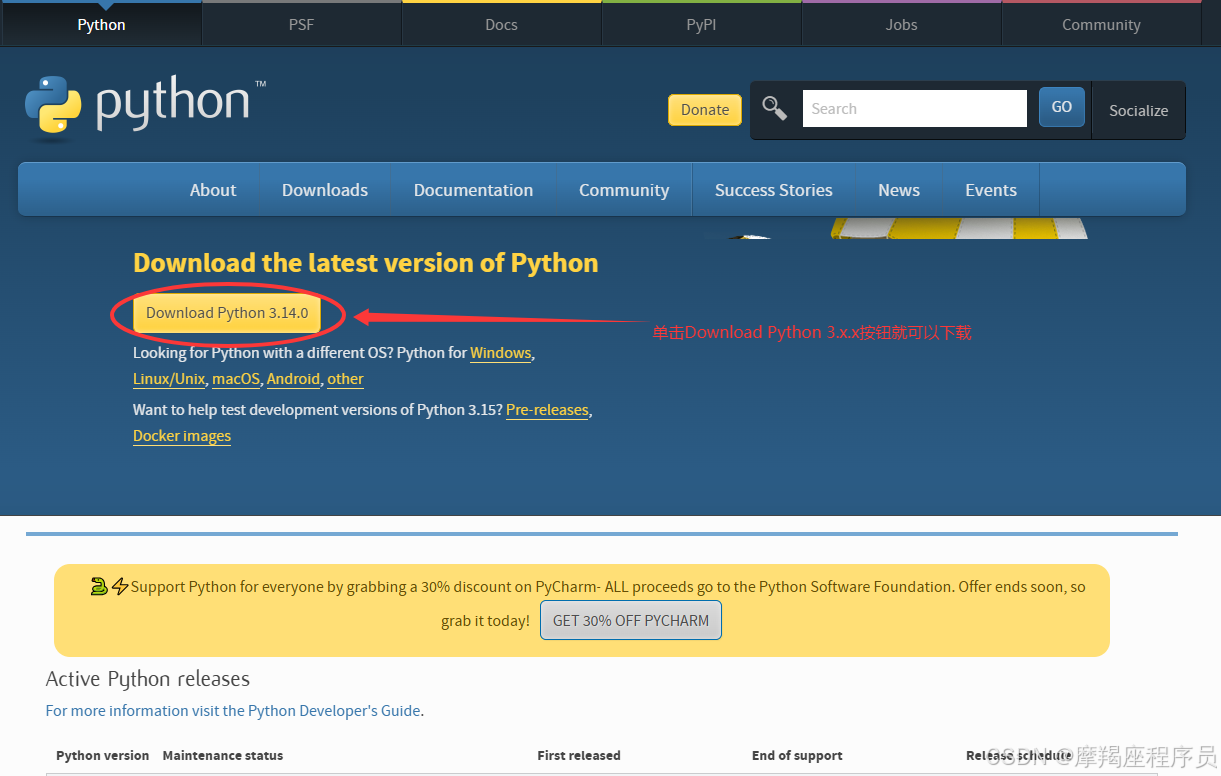The width and height of the screenshot is (1221, 776).
Task: Click the 'Active Python releases' heading
Action: point(148,679)
